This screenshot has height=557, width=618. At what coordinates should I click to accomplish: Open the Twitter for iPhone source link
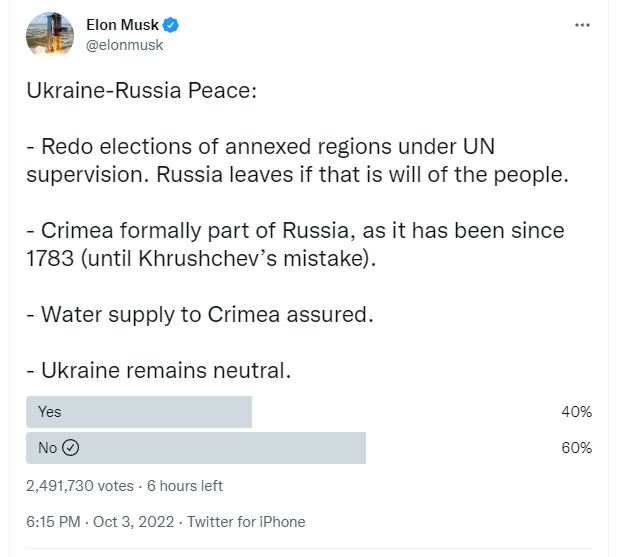[x=246, y=522]
